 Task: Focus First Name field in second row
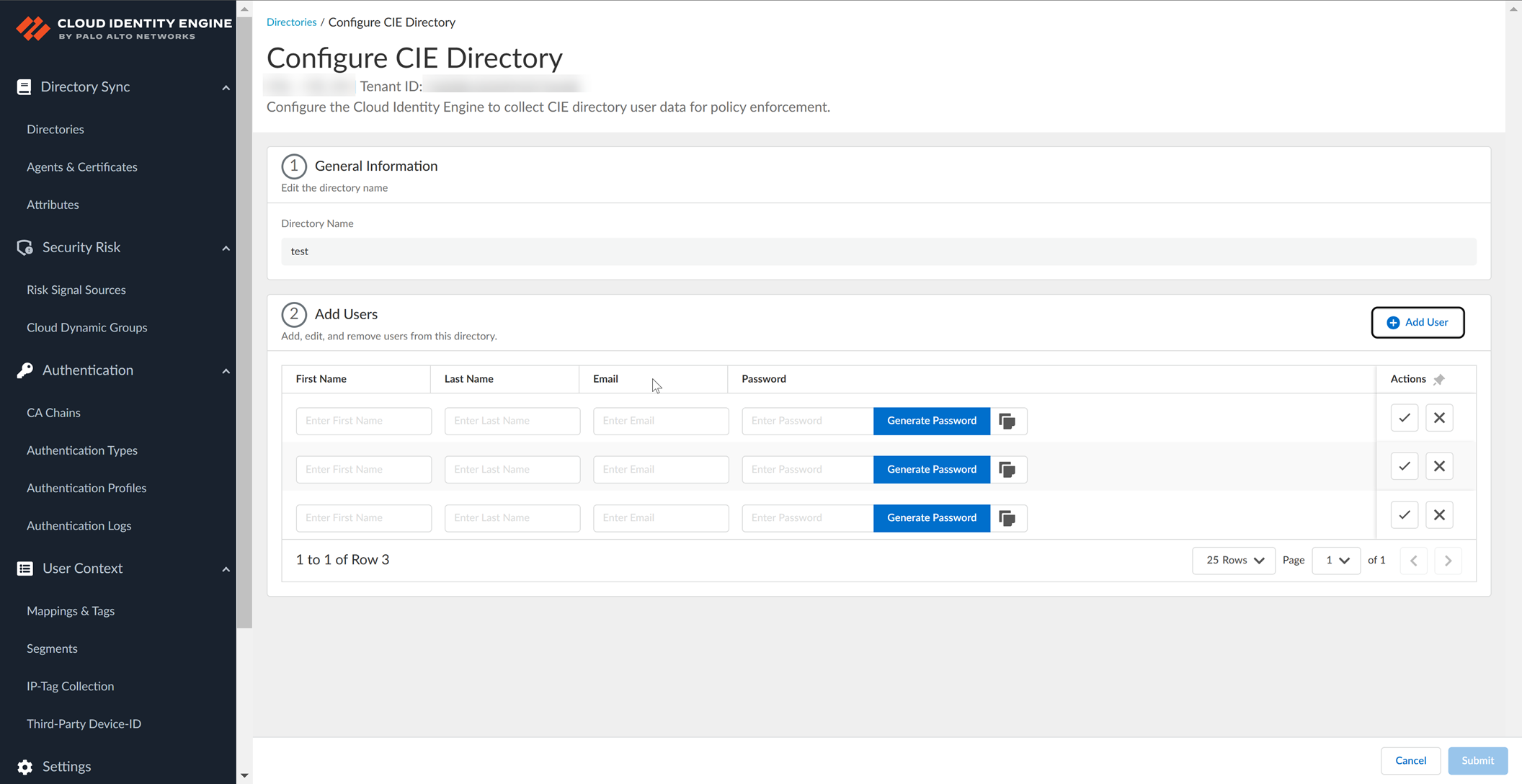tap(364, 470)
